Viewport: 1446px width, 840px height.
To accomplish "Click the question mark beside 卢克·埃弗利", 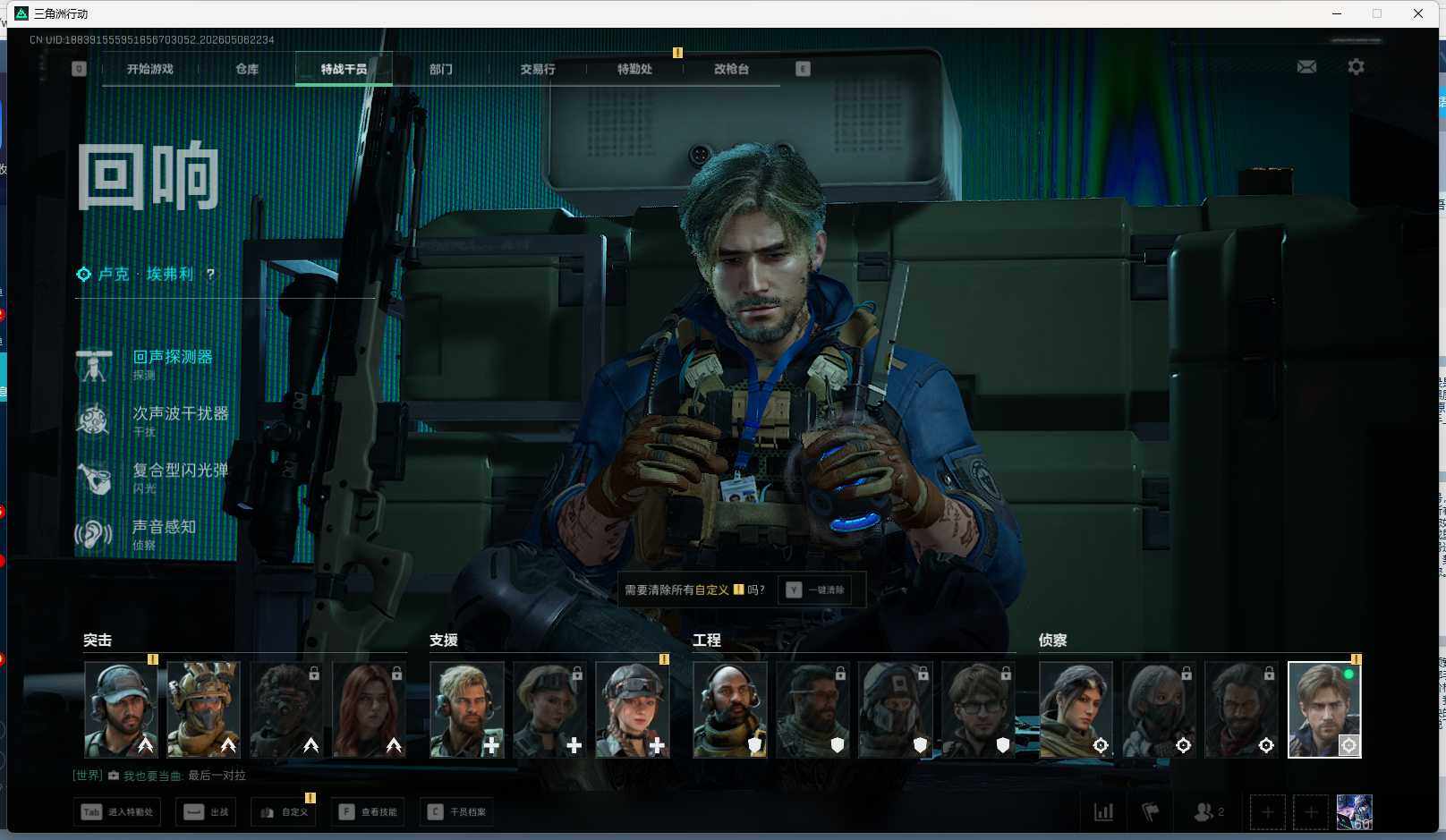I will (210, 275).
